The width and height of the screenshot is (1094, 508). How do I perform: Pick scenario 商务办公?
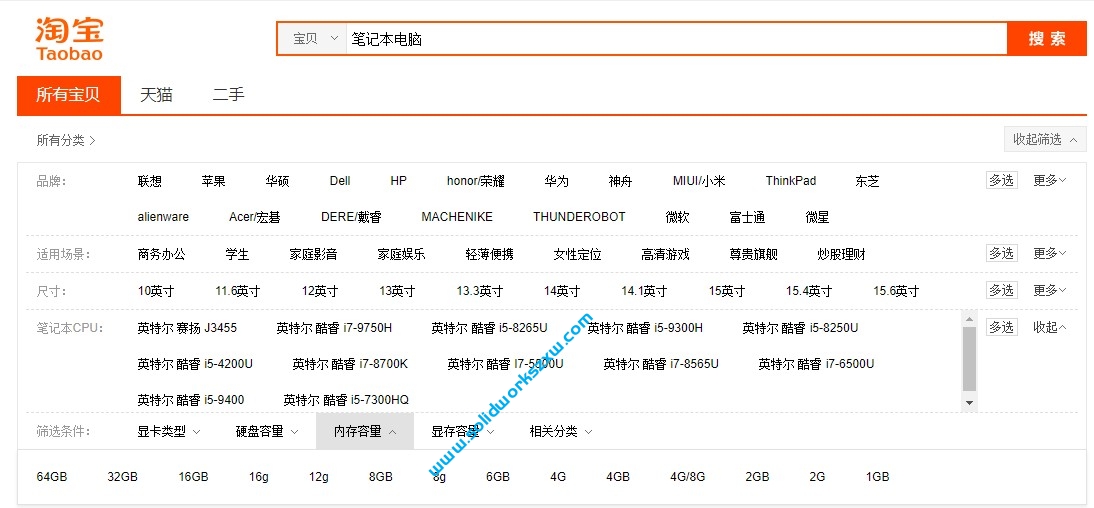[x=162, y=254]
